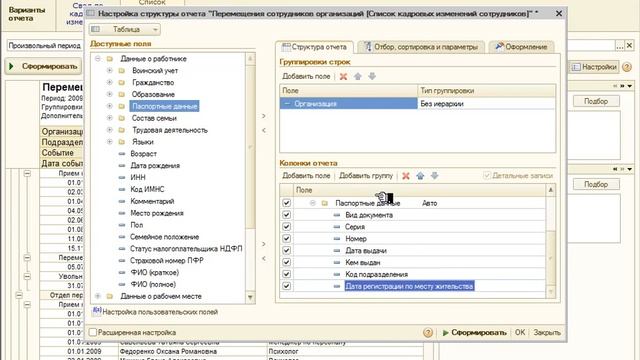
Task: Click the icon beside Дата рождения
Action: tap(122, 166)
